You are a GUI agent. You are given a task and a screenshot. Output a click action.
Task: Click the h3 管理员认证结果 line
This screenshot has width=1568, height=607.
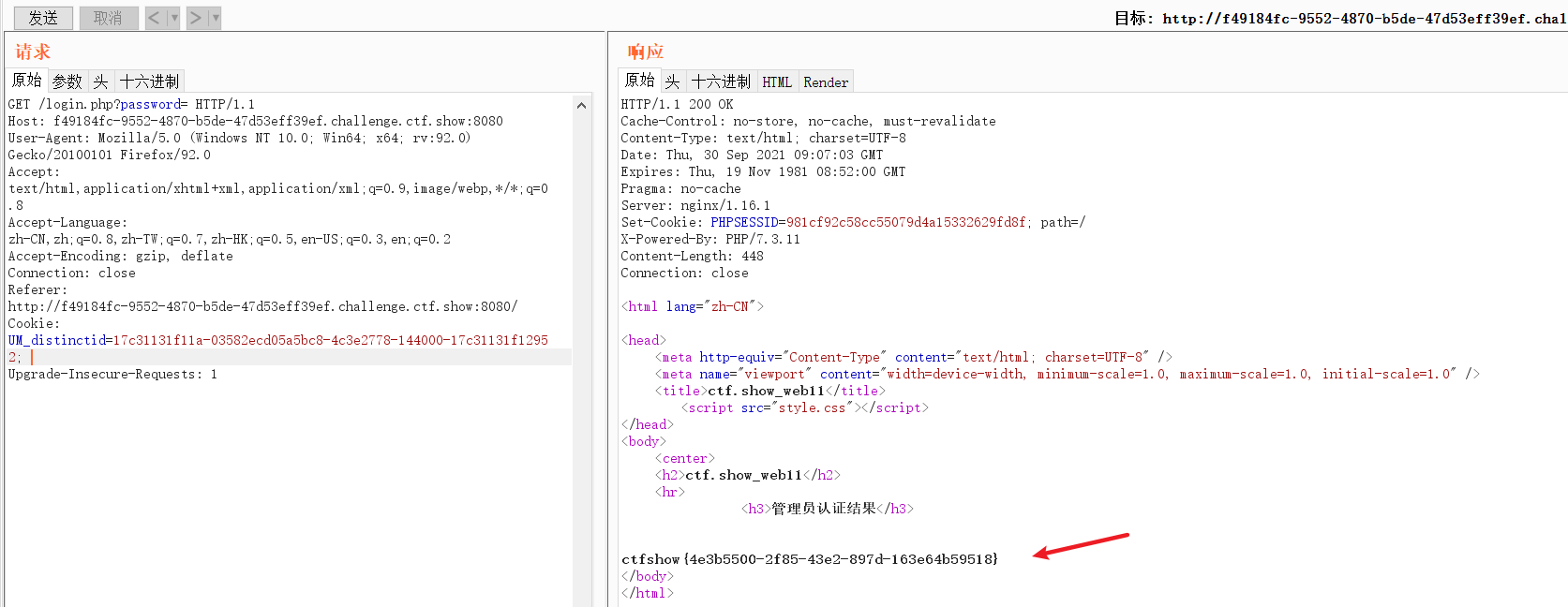(828, 509)
